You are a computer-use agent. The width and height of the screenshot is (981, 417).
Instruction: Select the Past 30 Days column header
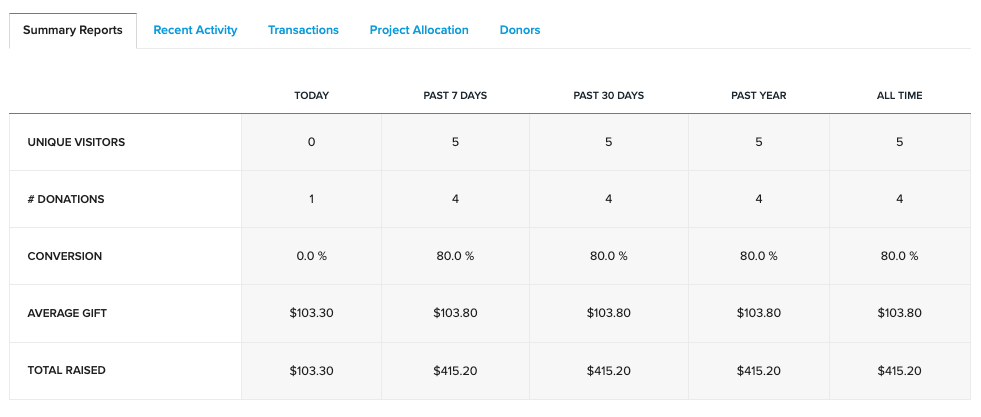608,96
